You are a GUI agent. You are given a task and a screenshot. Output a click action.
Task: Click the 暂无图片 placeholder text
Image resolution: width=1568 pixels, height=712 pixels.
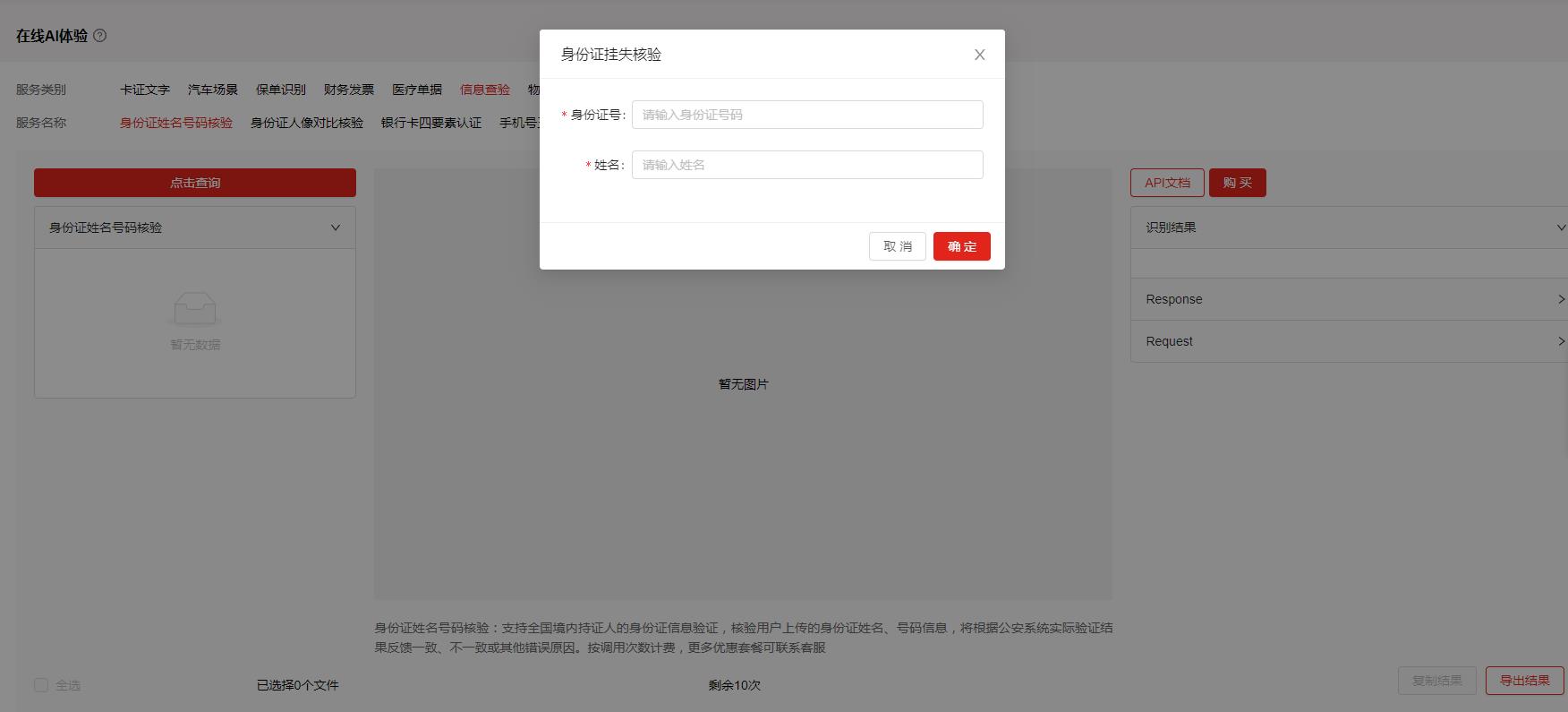pyautogui.click(x=744, y=384)
